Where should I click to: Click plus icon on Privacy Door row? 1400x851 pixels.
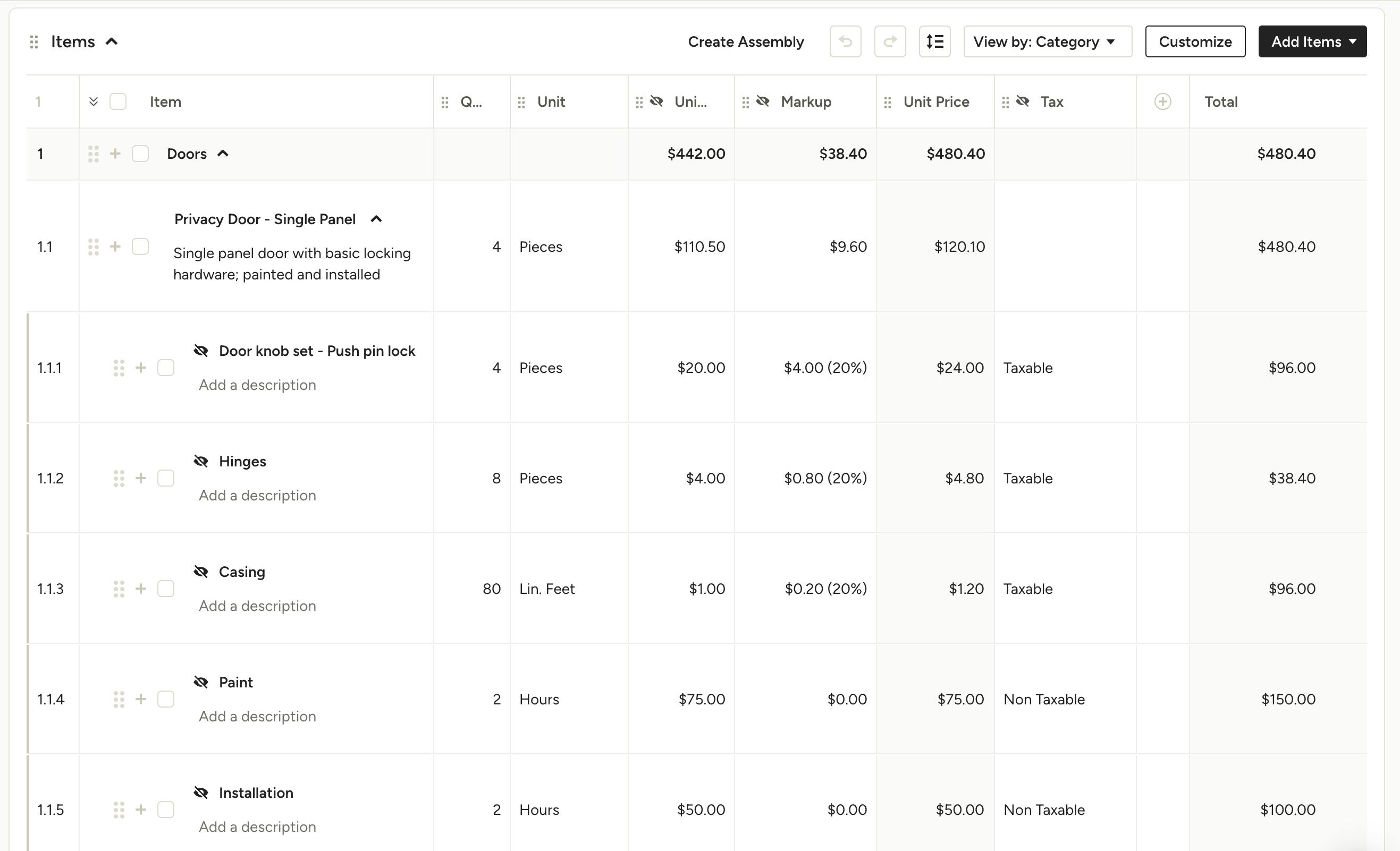coord(115,246)
